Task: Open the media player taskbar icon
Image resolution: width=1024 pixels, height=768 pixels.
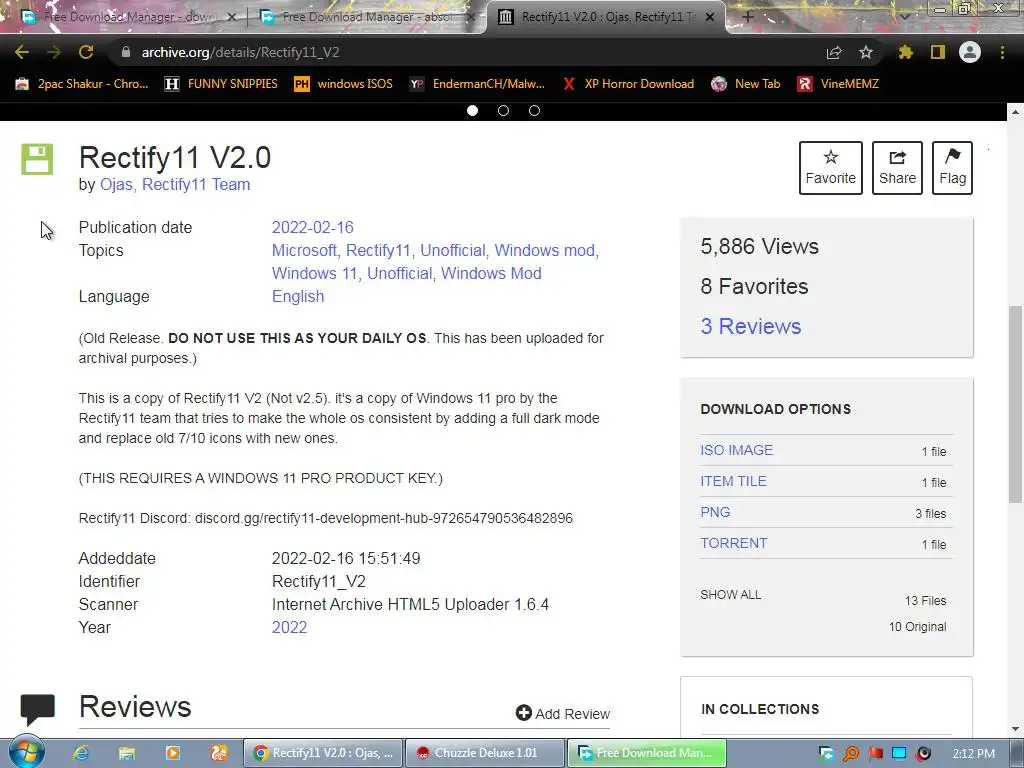Action: [173, 753]
